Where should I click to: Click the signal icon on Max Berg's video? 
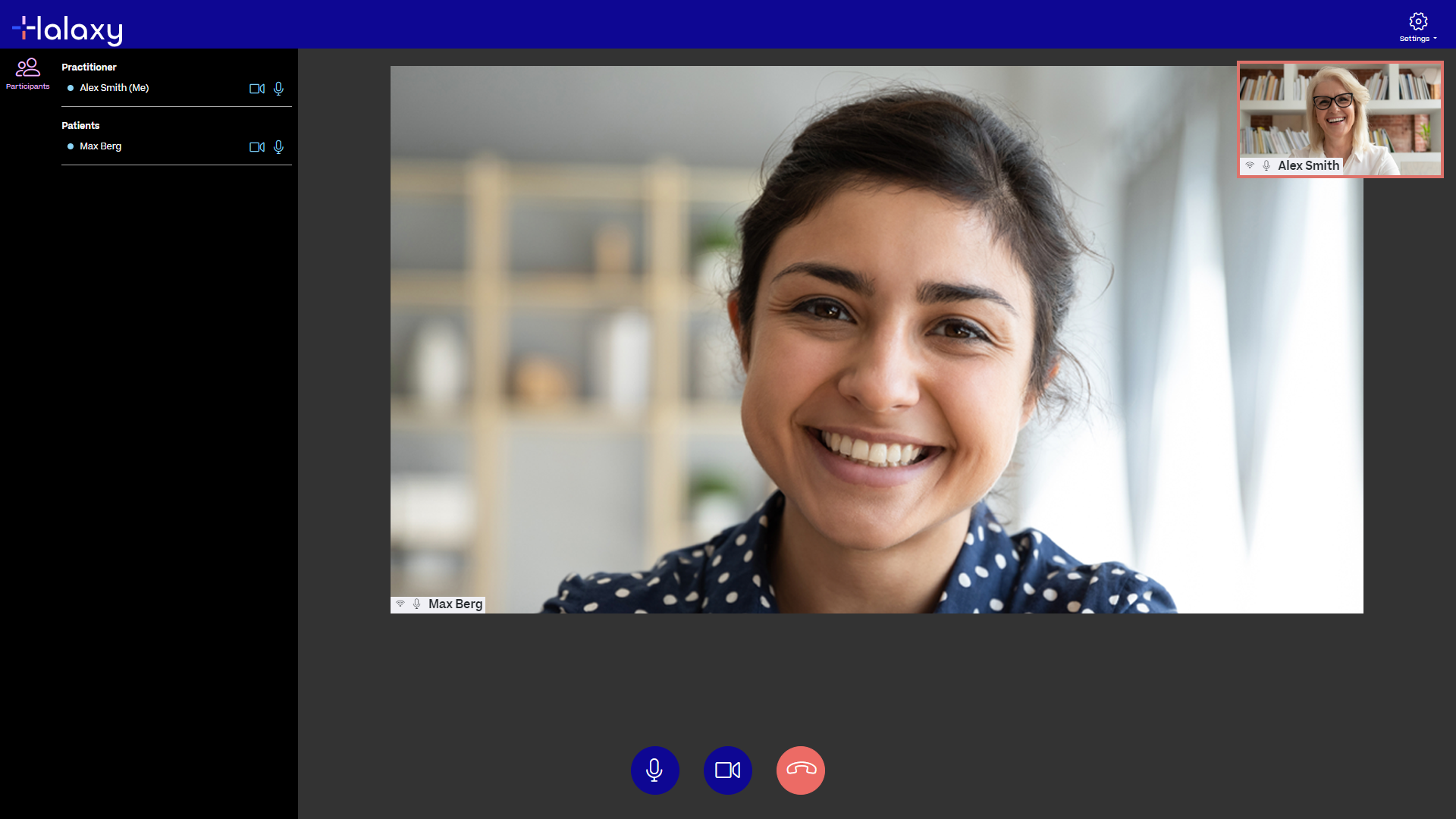coord(400,604)
